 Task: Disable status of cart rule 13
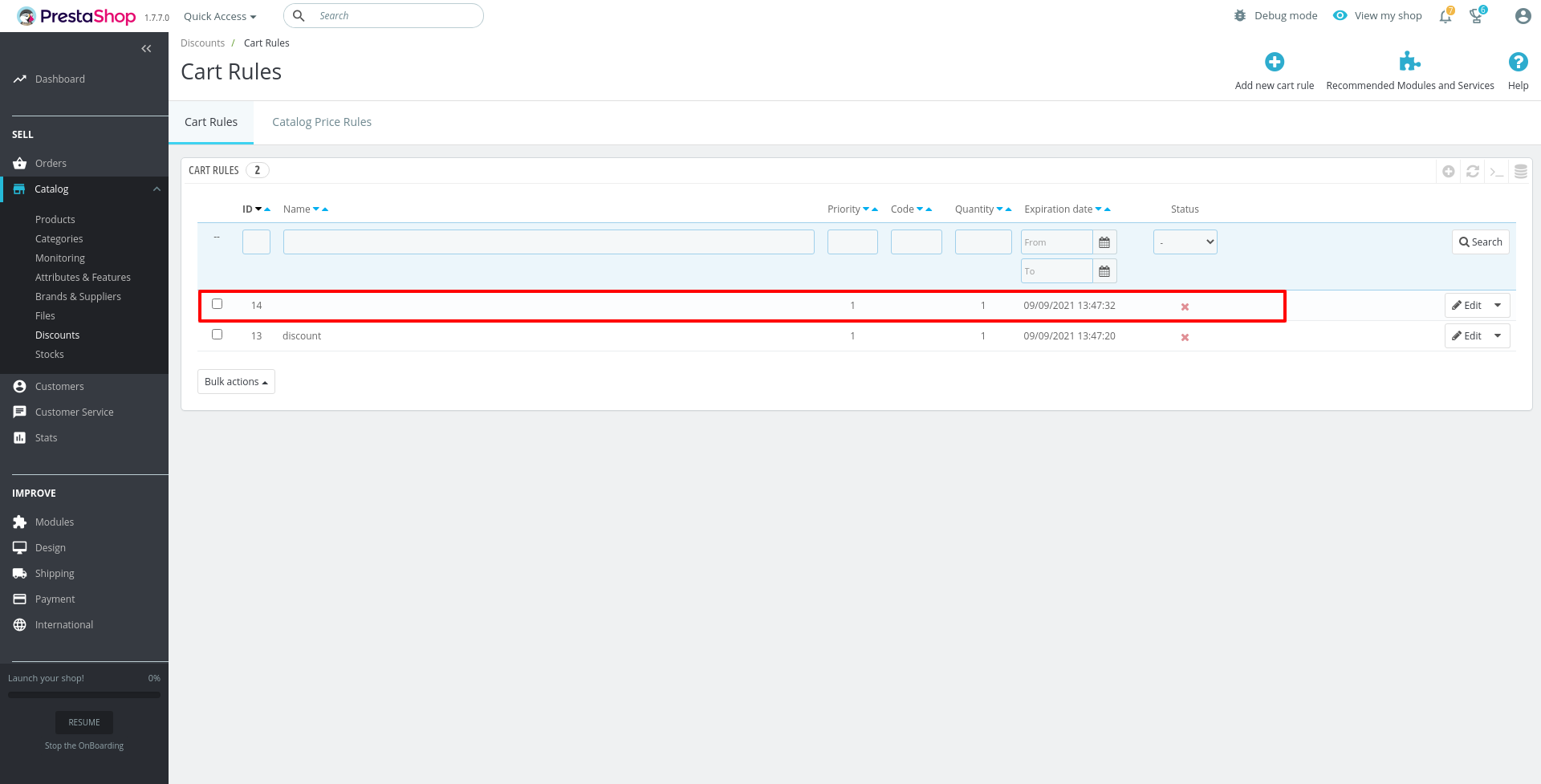pos(1184,337)
